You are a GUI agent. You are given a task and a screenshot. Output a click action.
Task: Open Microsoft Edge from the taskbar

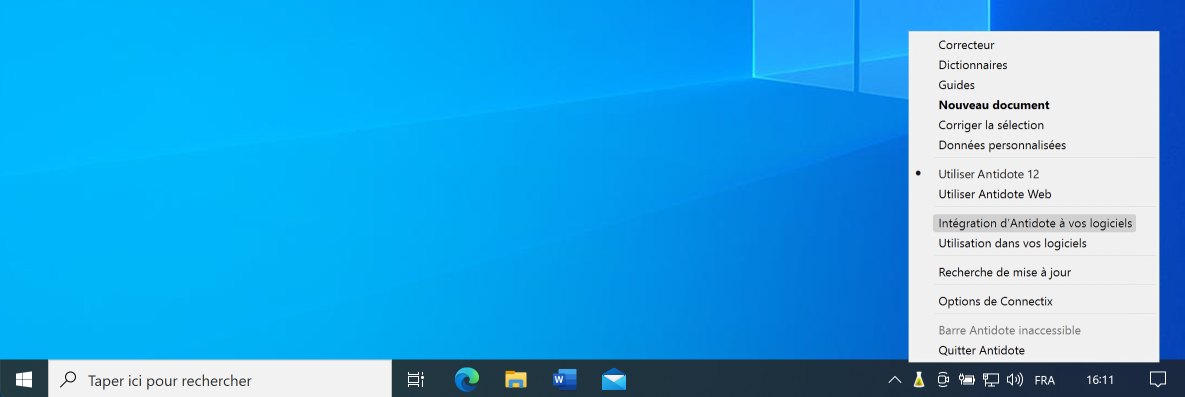pos(466,379)
